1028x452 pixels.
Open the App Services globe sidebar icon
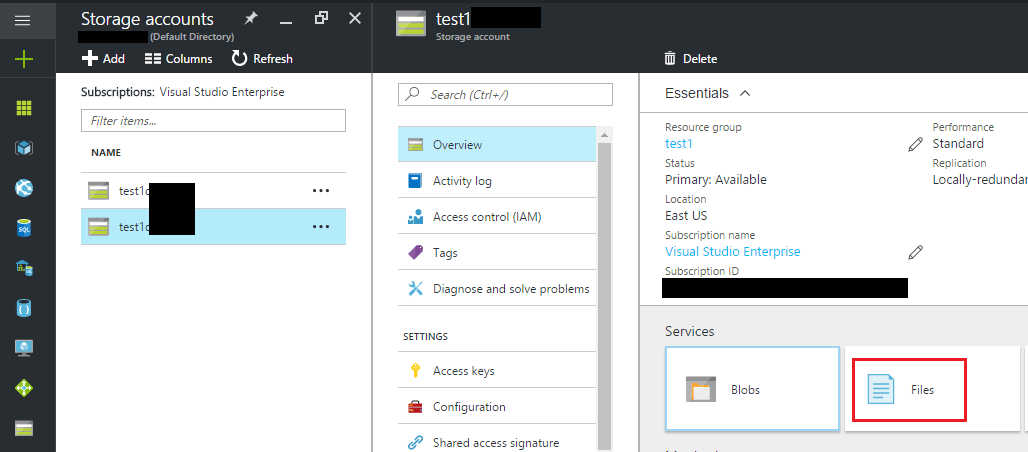coord(24,188)
